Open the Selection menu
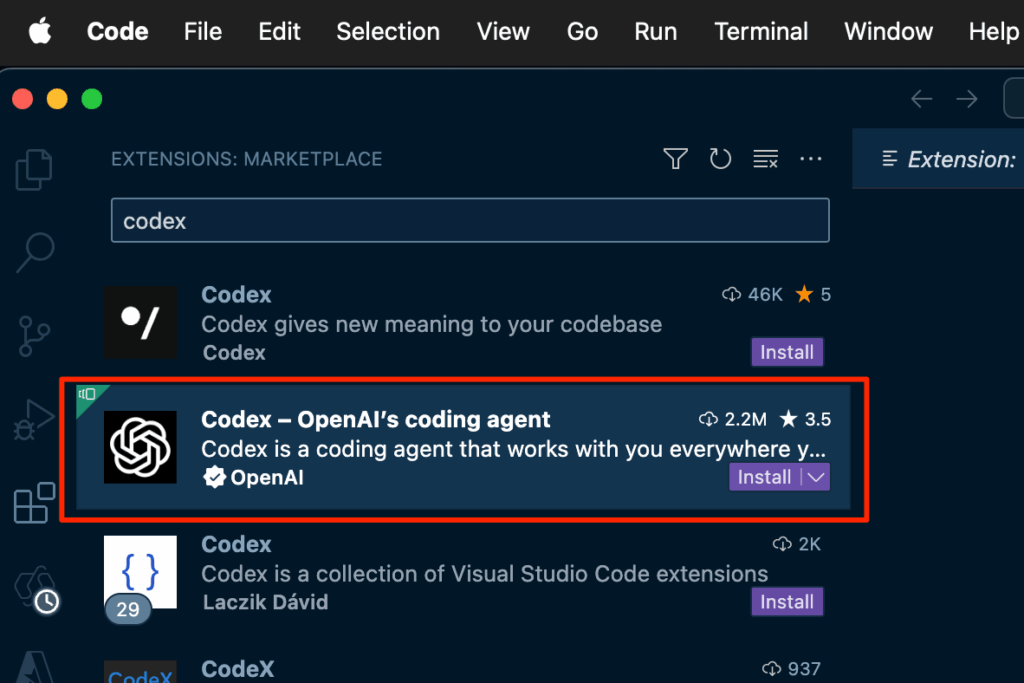 [x=388, y=32]
